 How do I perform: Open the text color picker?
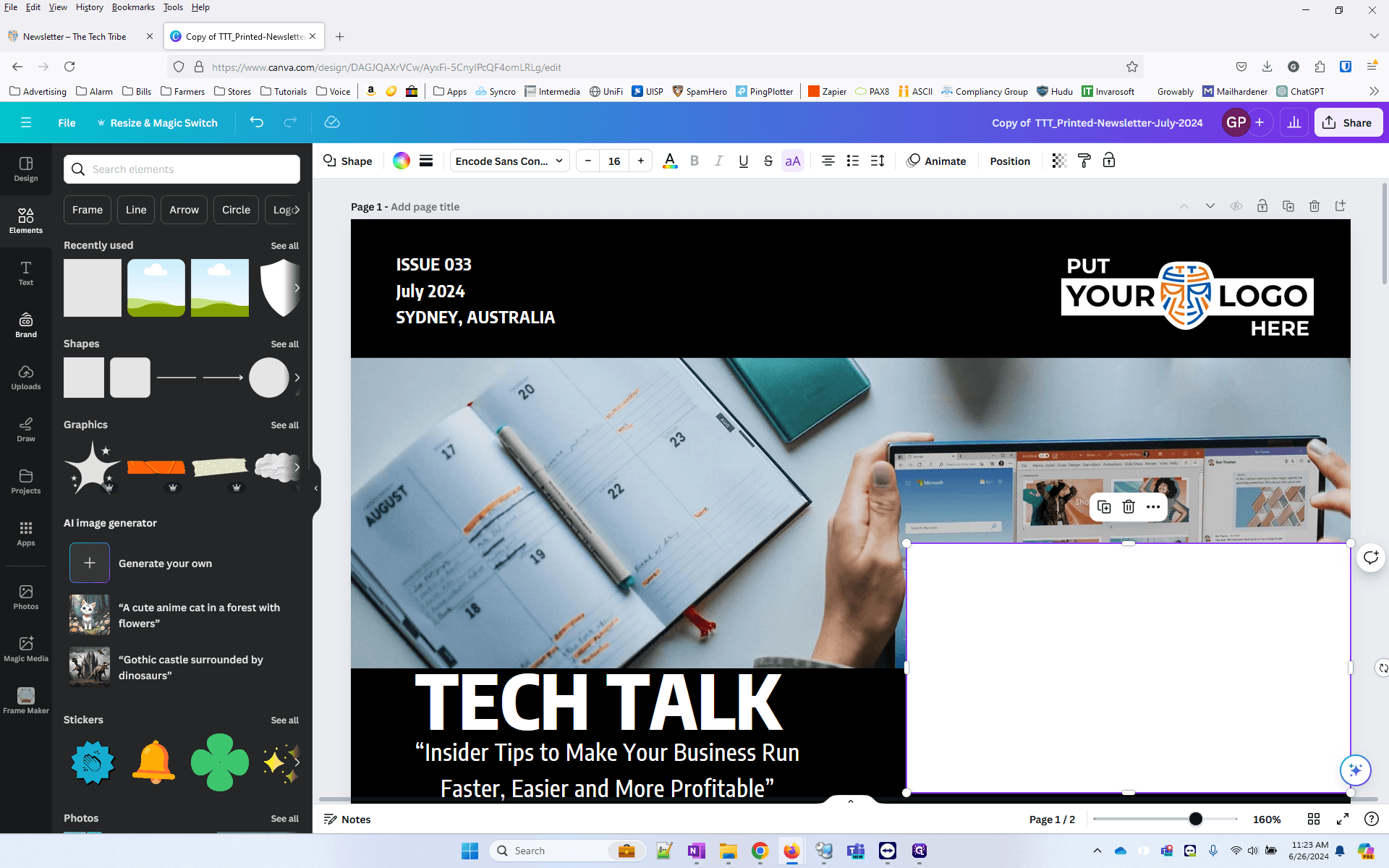click(670, 161)
